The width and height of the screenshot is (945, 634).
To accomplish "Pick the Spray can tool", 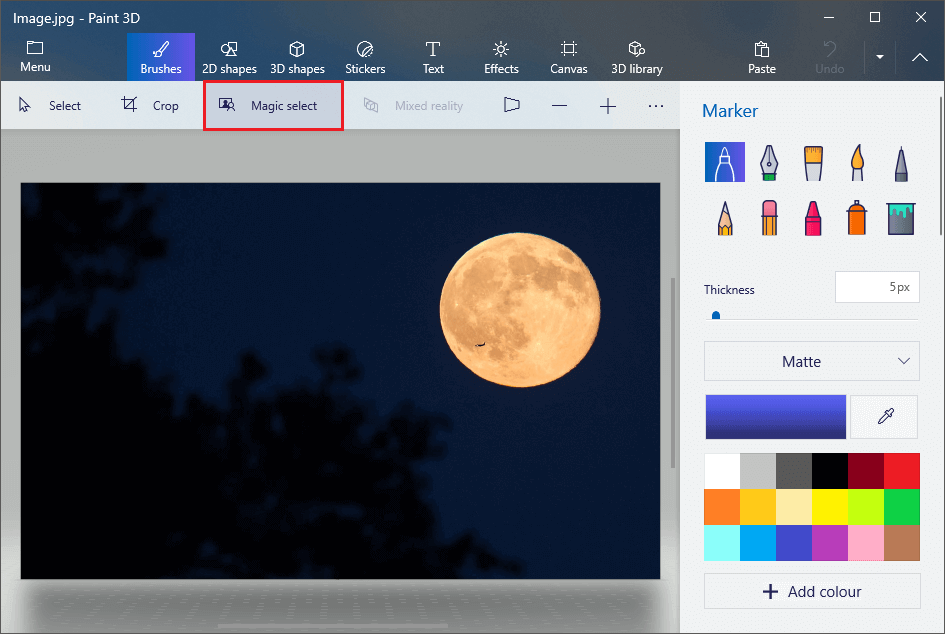I will pos(857,217).
